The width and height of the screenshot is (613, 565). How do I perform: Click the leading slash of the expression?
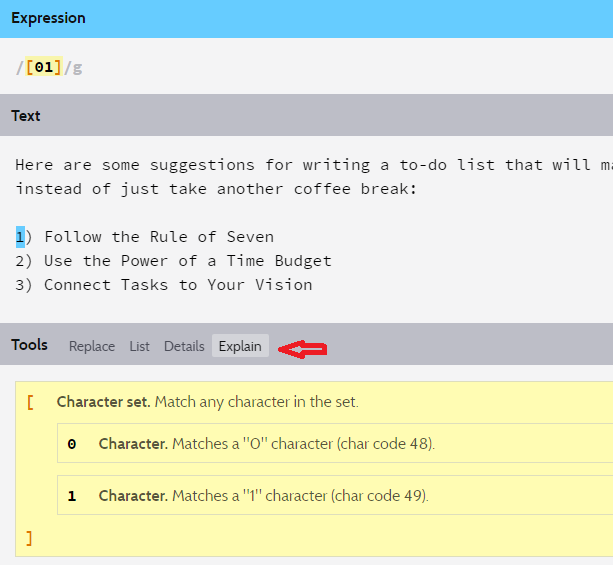pyautogui.click(x=19, y=68)
